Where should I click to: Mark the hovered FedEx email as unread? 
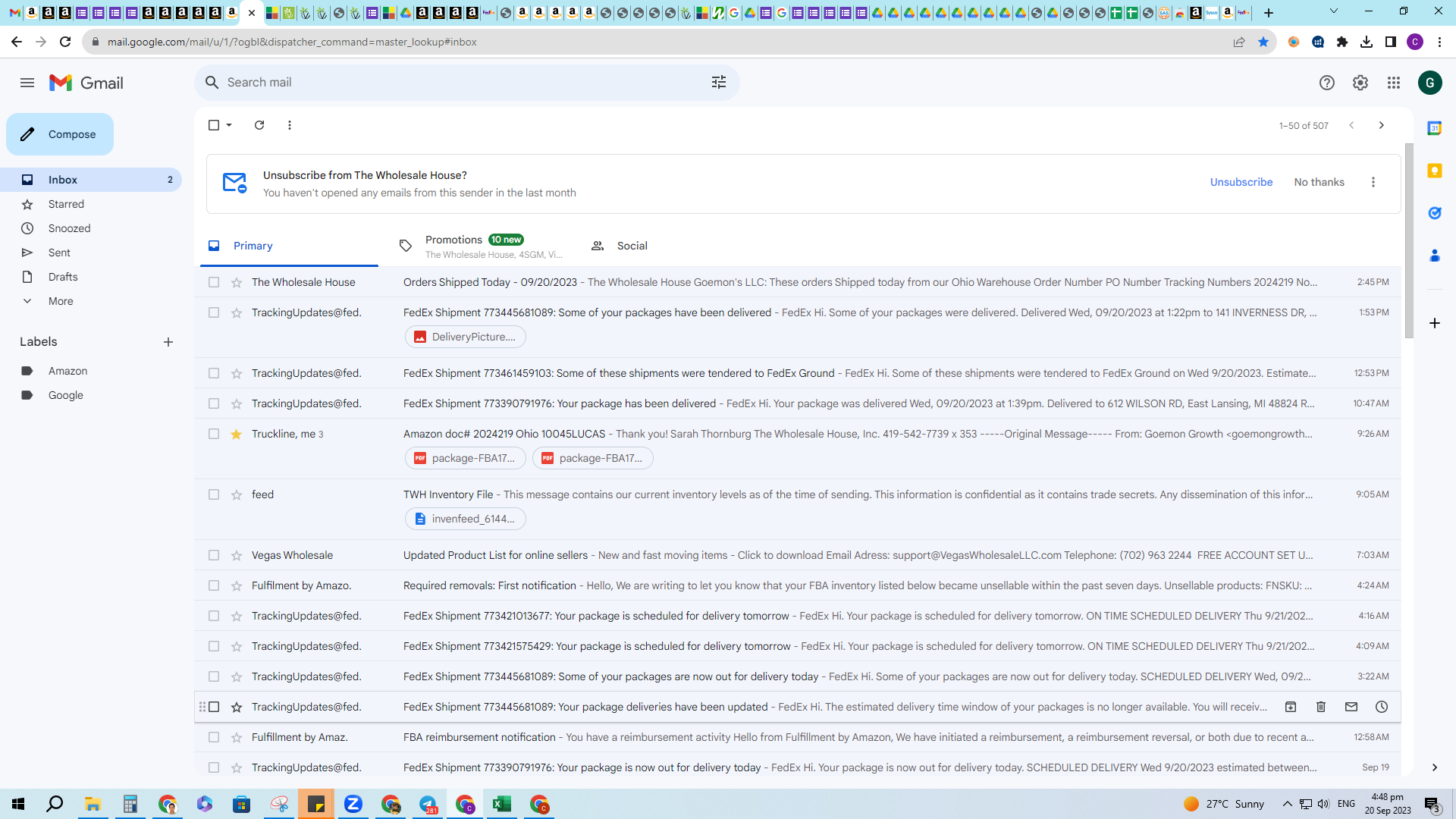1351,707
